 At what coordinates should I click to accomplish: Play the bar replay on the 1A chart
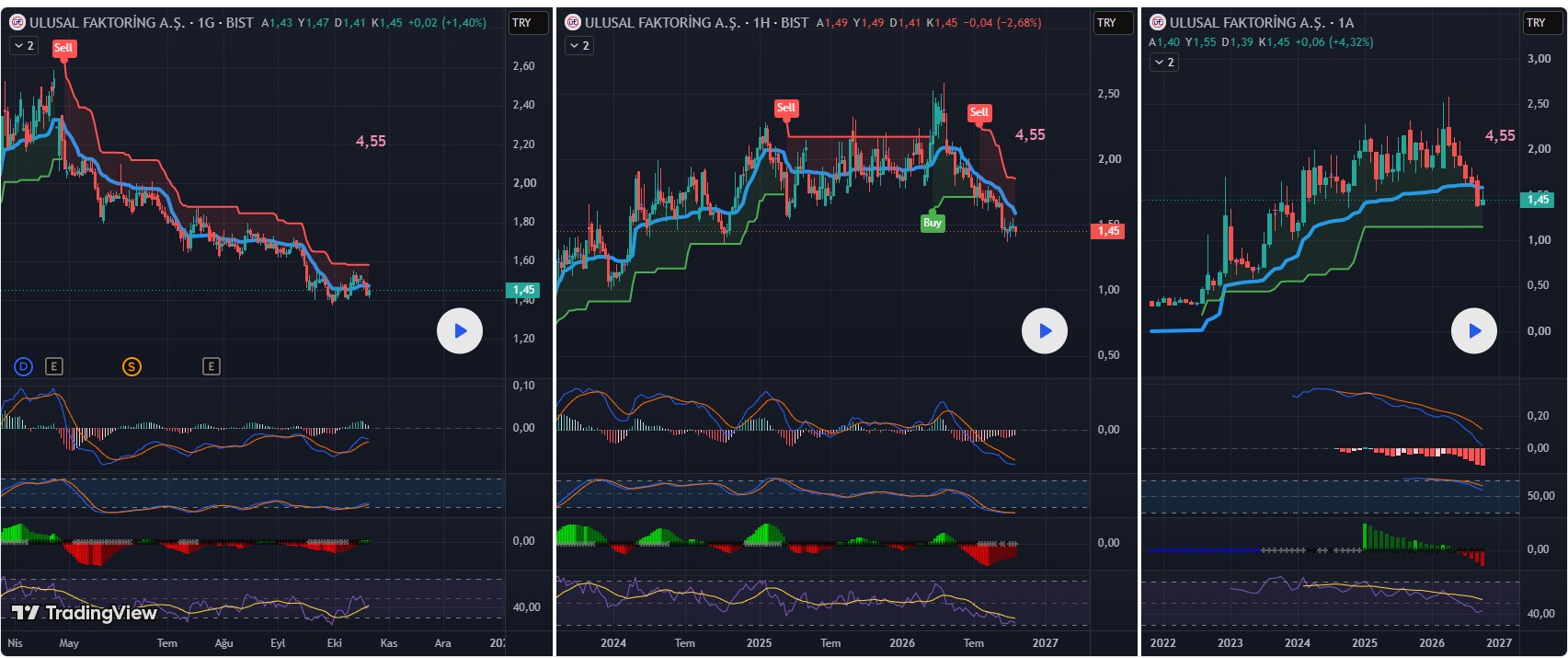click(x=1474, y=330)
